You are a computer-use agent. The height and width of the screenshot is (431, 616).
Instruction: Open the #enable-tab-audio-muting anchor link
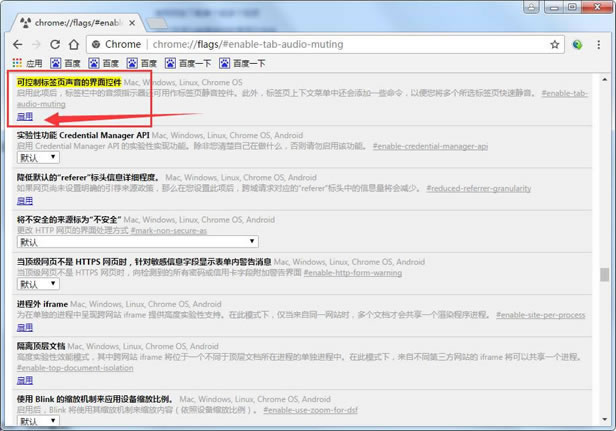(x=565, y=94)
